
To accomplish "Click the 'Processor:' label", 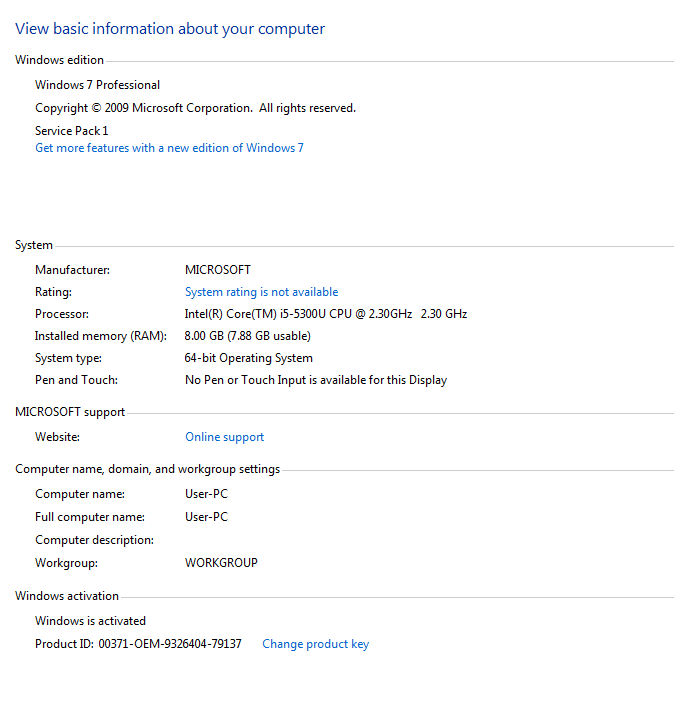I will pyautogui.click(x=62, y=314).
